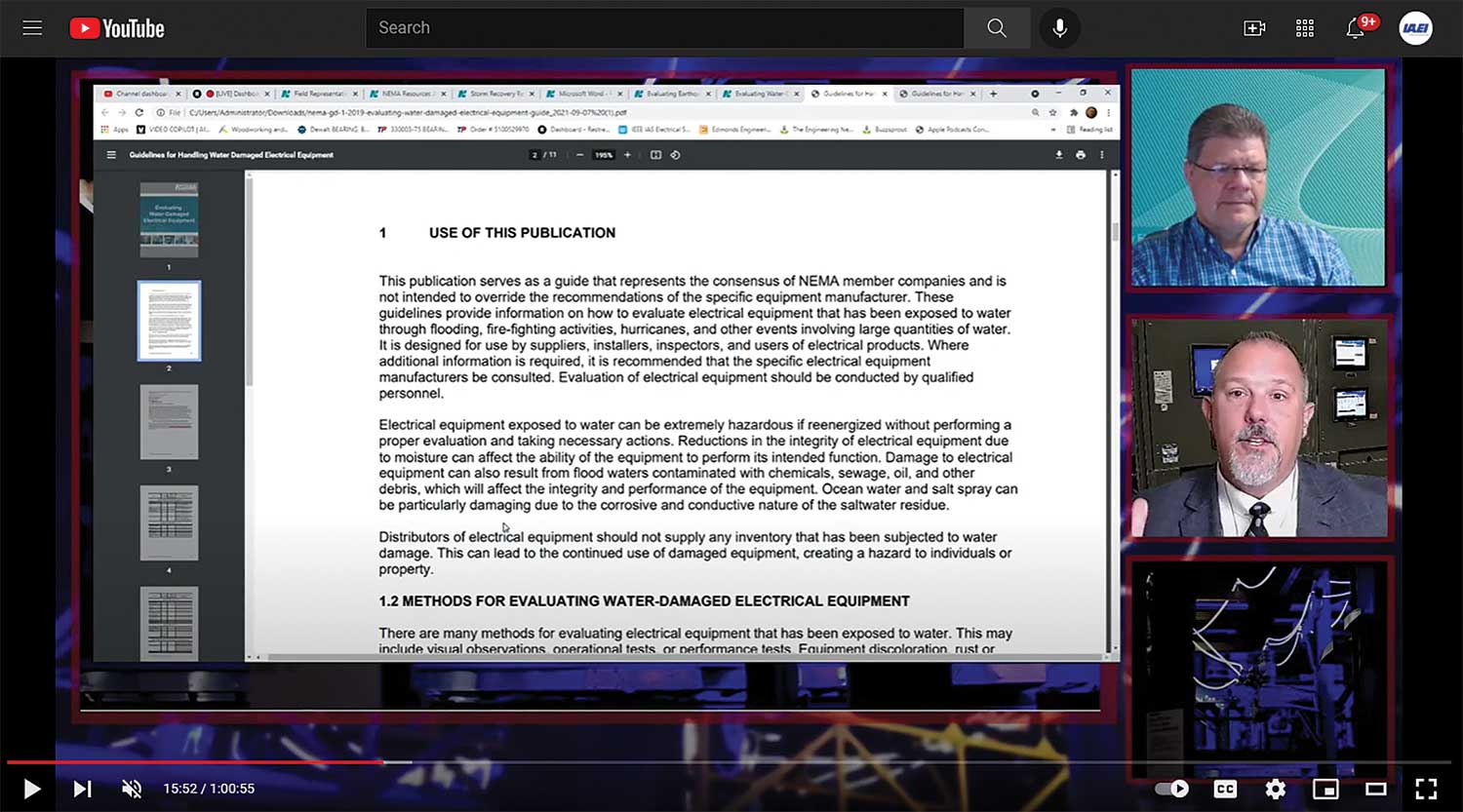This screenshot has width=1463, height=812.
Task: Start a voice search with the microphone
Action: click(x=1059, y=27)
